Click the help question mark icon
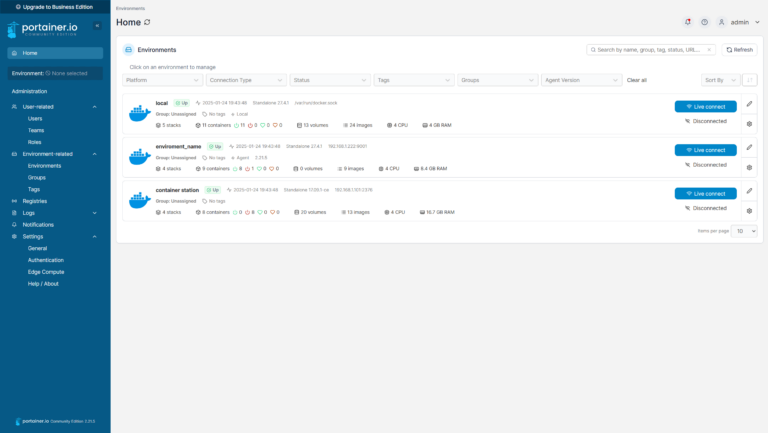The image size is (768, 433). coord(704,22)
